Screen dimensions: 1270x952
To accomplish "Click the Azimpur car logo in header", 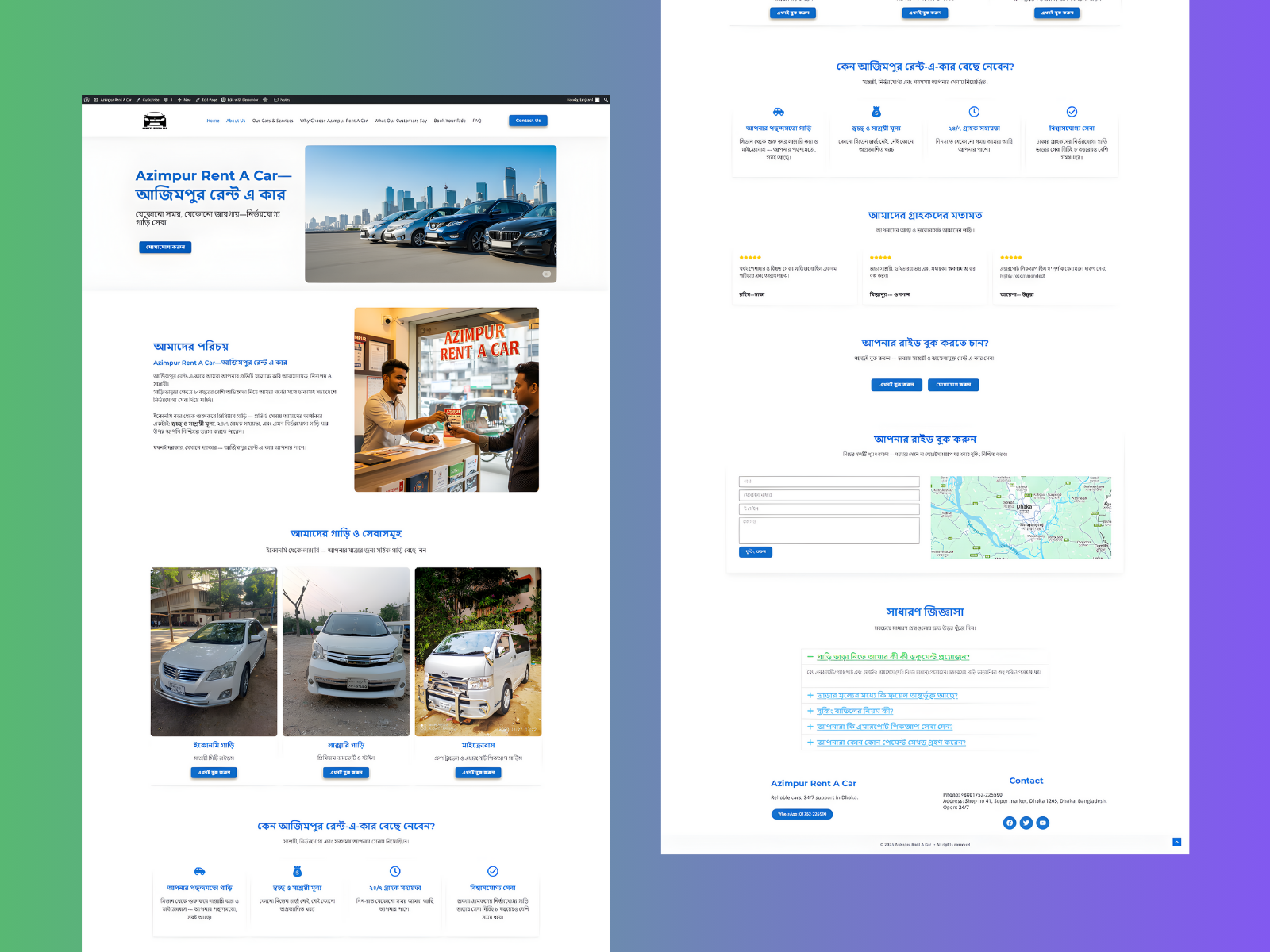I will (155, 121).
